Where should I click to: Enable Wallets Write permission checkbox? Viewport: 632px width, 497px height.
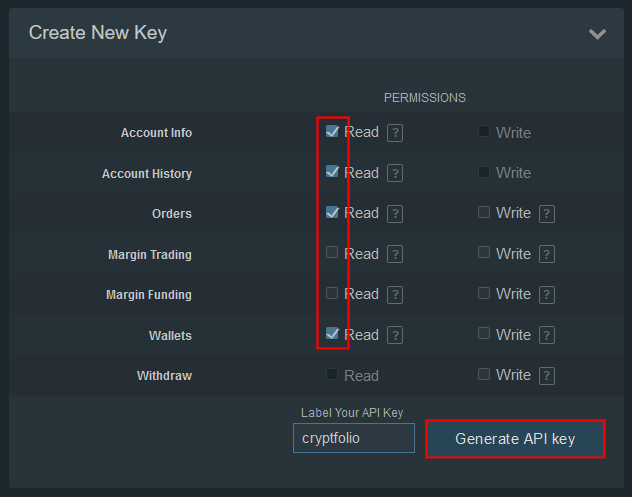pos(484,333)
